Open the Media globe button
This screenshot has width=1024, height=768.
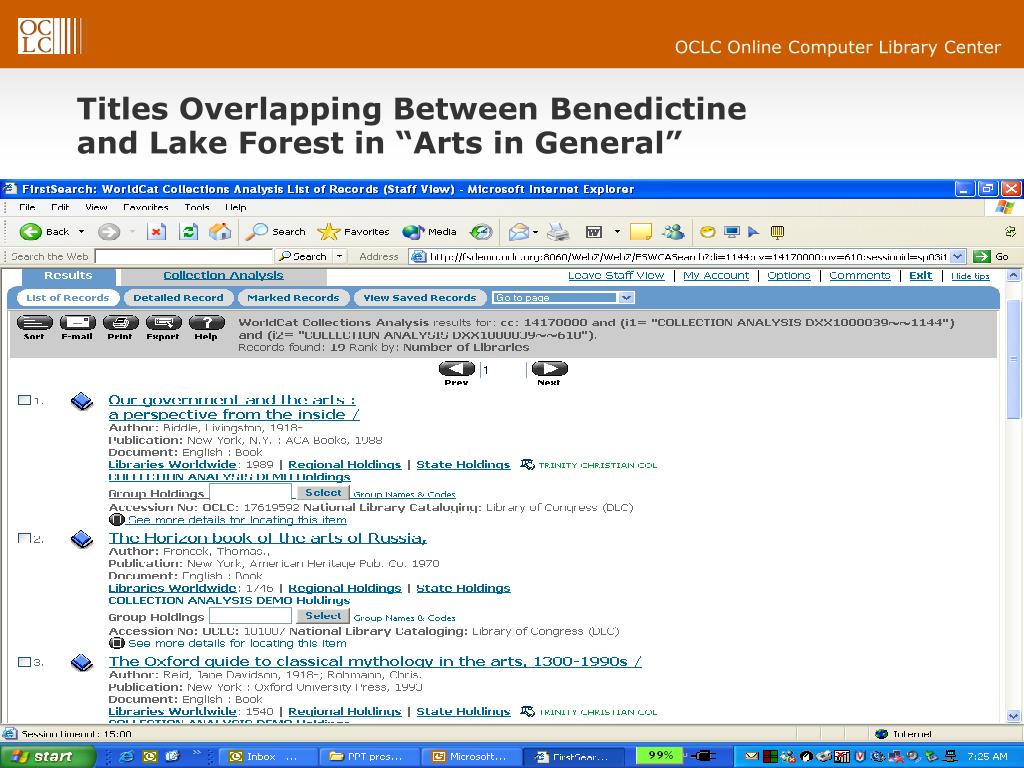[x=413, y=231]
